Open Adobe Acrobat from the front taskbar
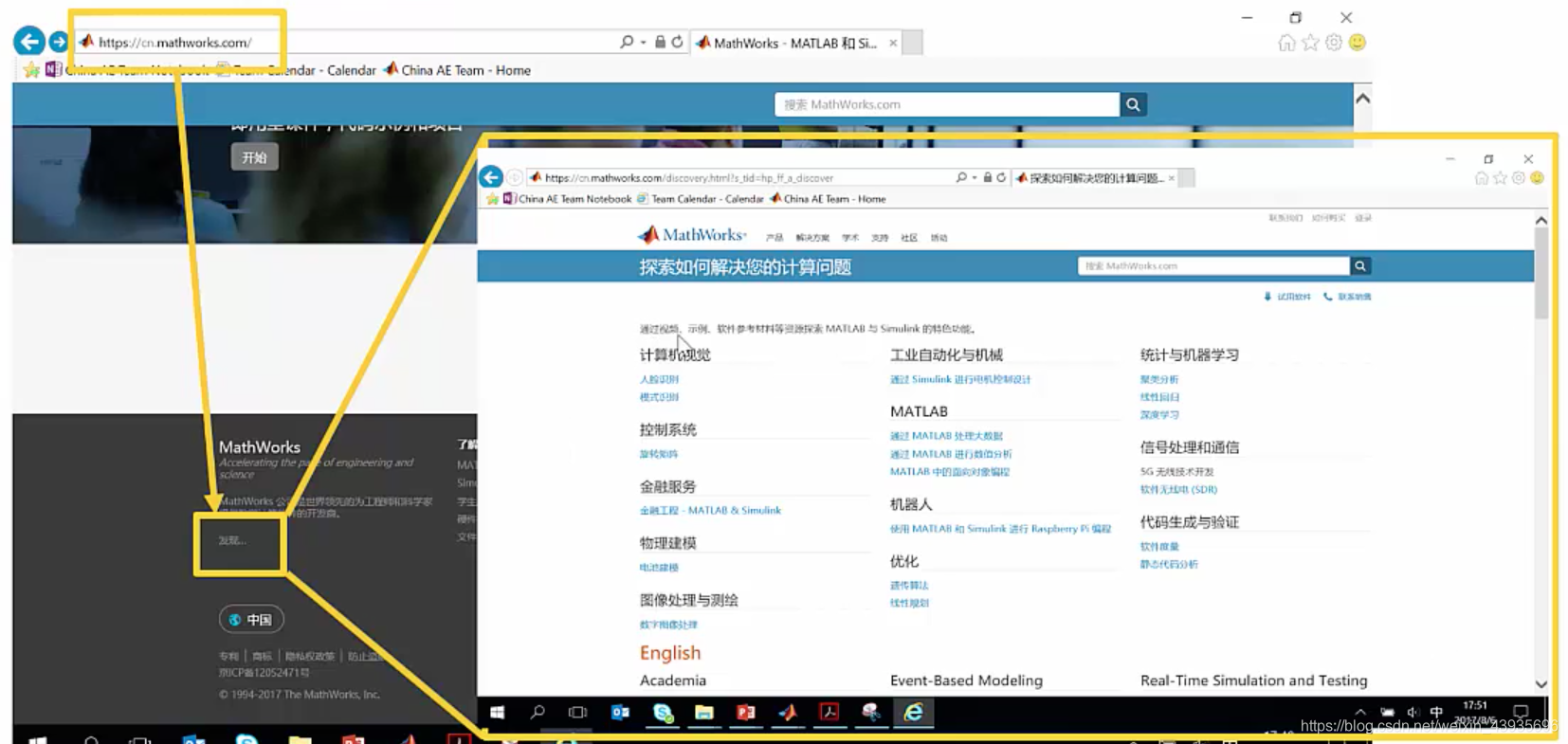The width and height of the screenshot is (1568, 744). point(830,712)
